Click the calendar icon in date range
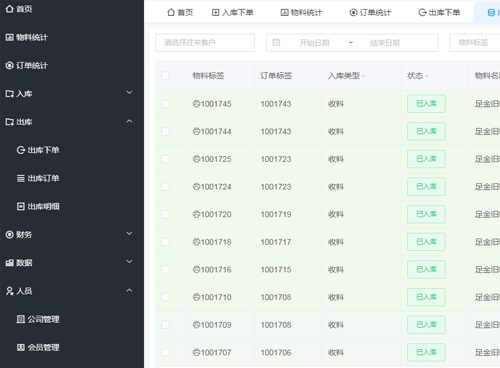 click(276, 42)
